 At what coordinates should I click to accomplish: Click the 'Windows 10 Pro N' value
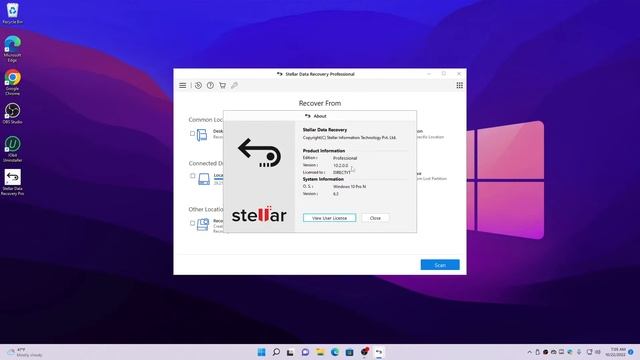click(x=349, y=187)
